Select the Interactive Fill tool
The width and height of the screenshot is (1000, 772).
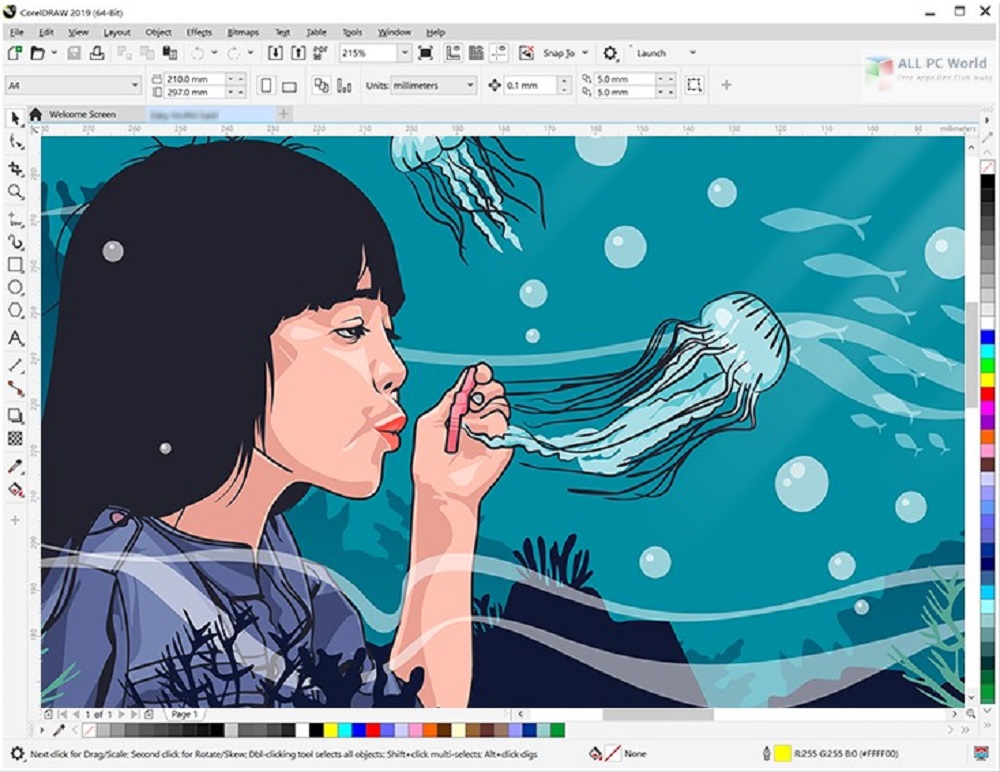click(x=15, y=489)
